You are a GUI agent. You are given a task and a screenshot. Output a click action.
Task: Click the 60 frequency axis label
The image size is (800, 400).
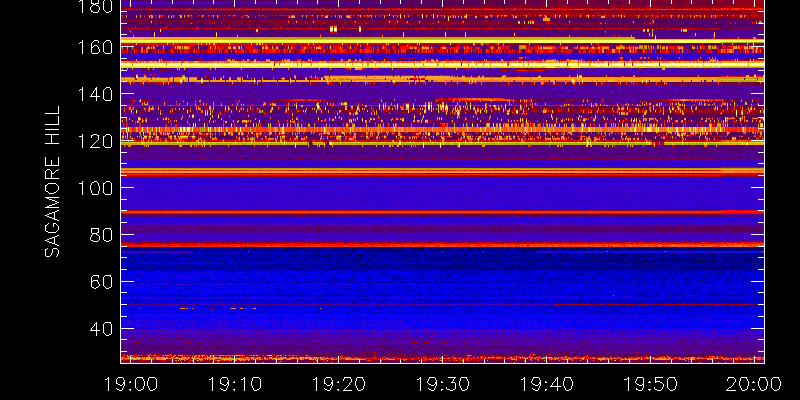coord(102,282)
